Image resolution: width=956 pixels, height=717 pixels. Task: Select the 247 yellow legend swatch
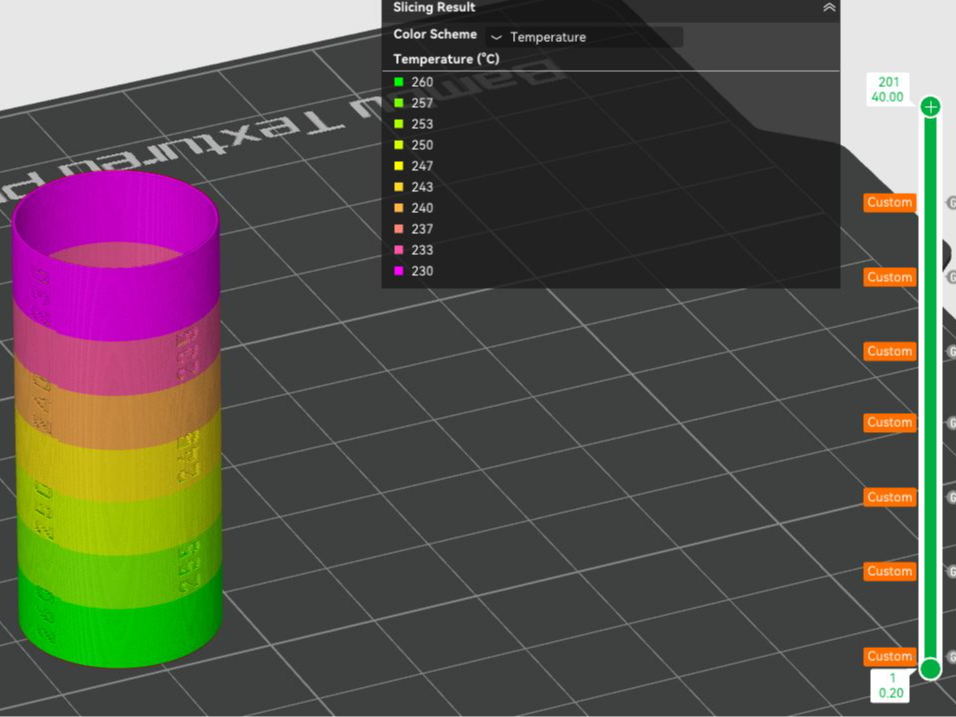click(x=399, y=166)
